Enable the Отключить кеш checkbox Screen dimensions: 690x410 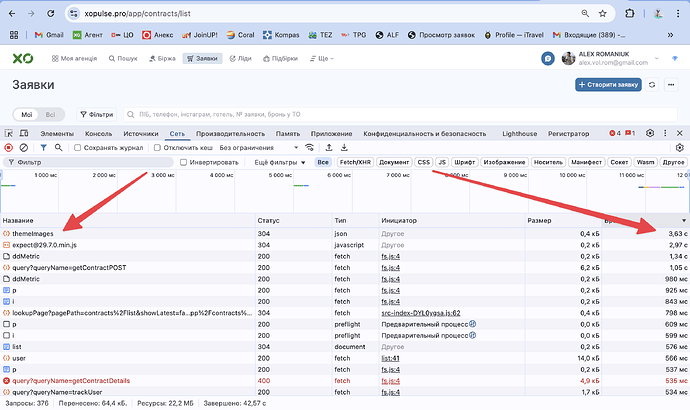[x=157, y=148]
